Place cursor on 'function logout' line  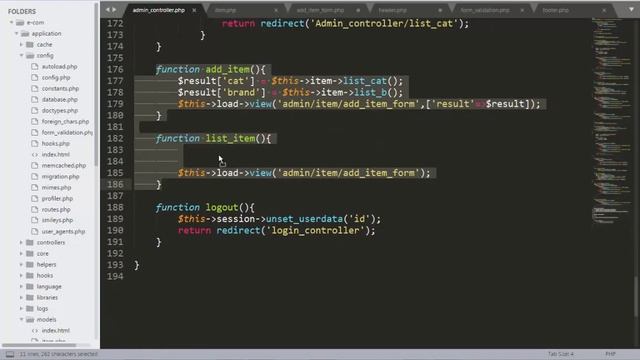[x=205, y=207]
